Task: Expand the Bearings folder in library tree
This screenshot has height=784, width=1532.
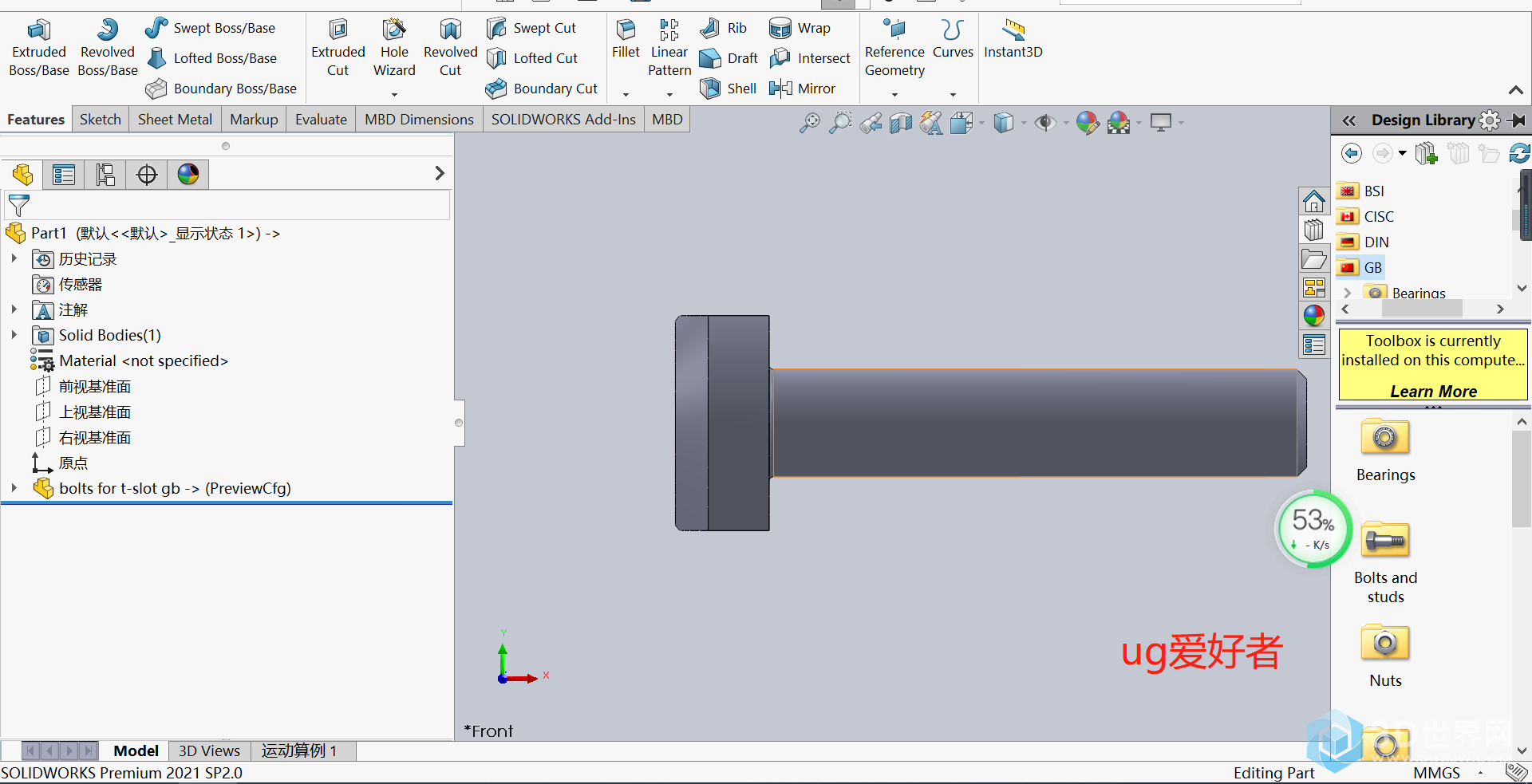Action: [x=1348, y=293]
